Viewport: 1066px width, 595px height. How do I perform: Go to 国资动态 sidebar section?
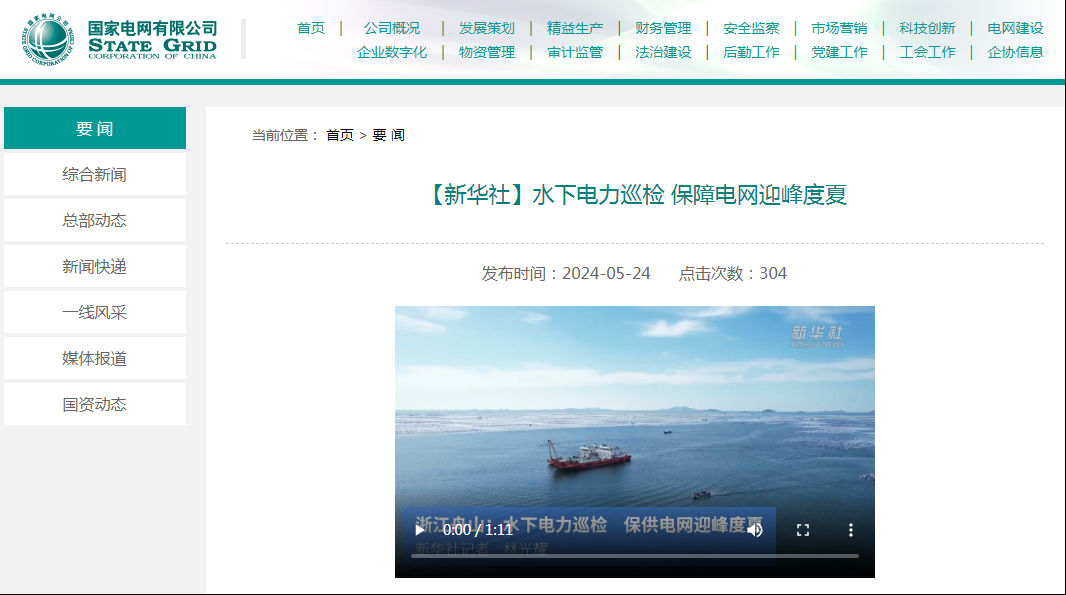94,405
